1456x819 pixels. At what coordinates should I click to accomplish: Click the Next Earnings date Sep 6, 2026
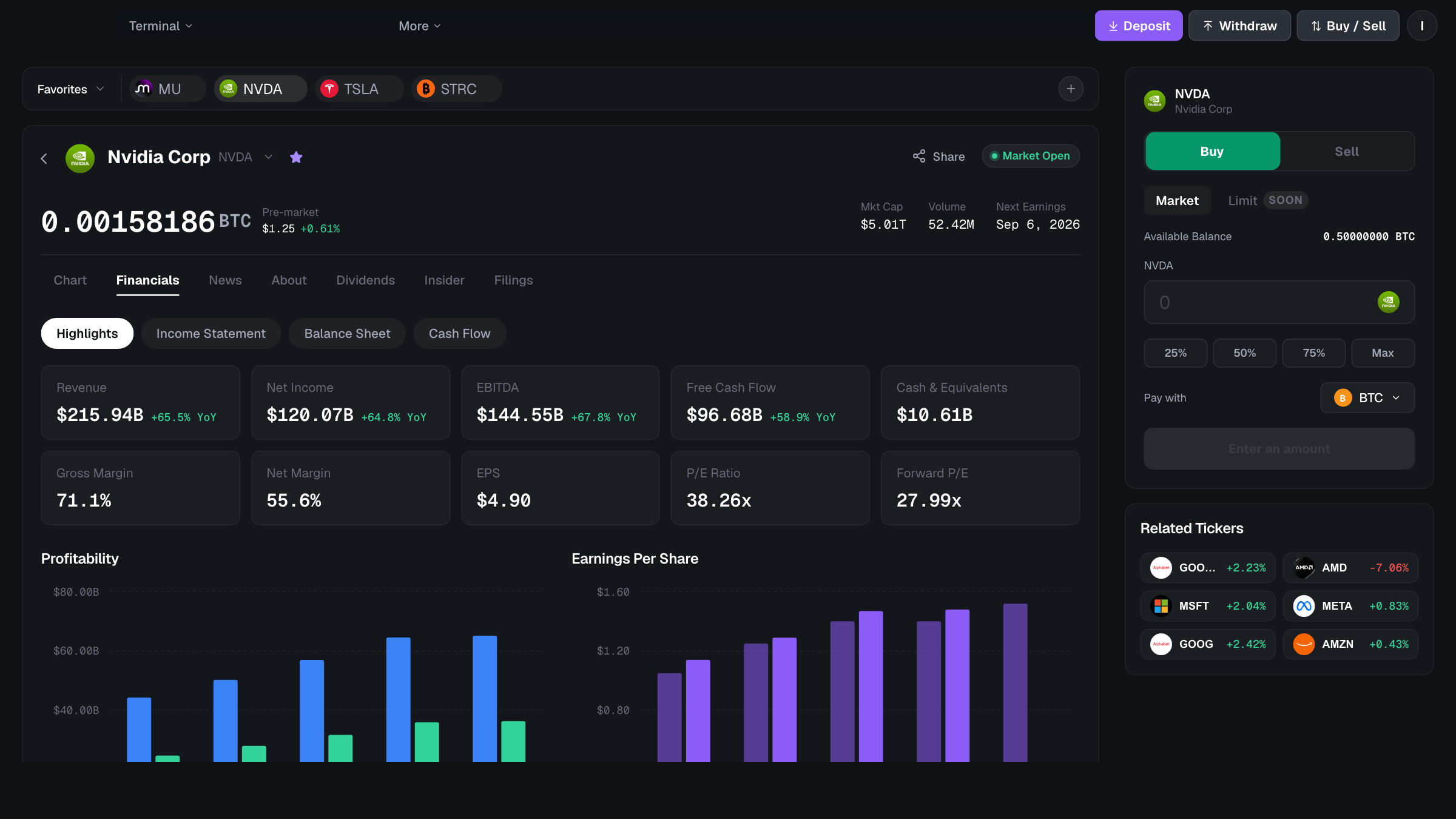[1037, 224]
